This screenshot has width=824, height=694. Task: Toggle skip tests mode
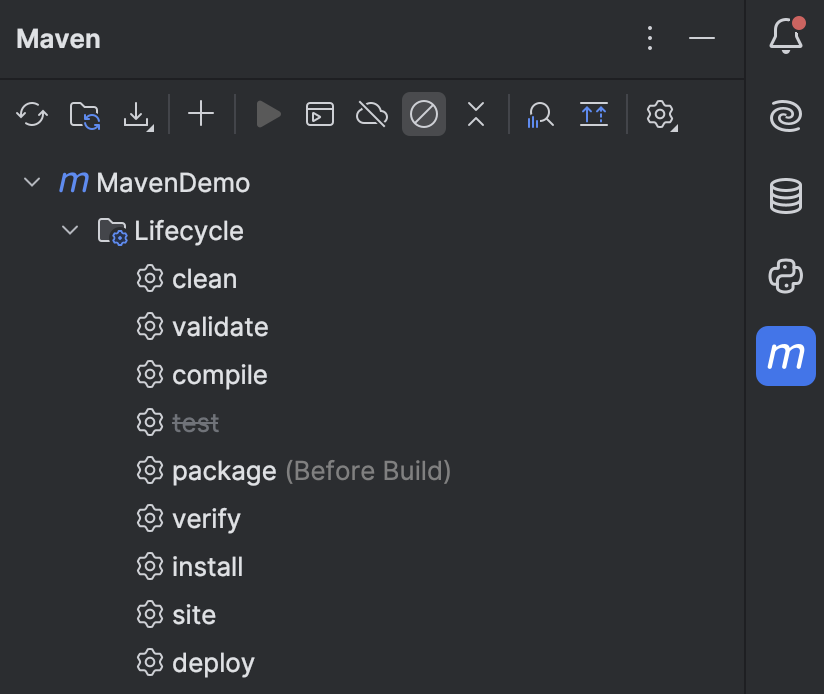[x=424, y=114]
